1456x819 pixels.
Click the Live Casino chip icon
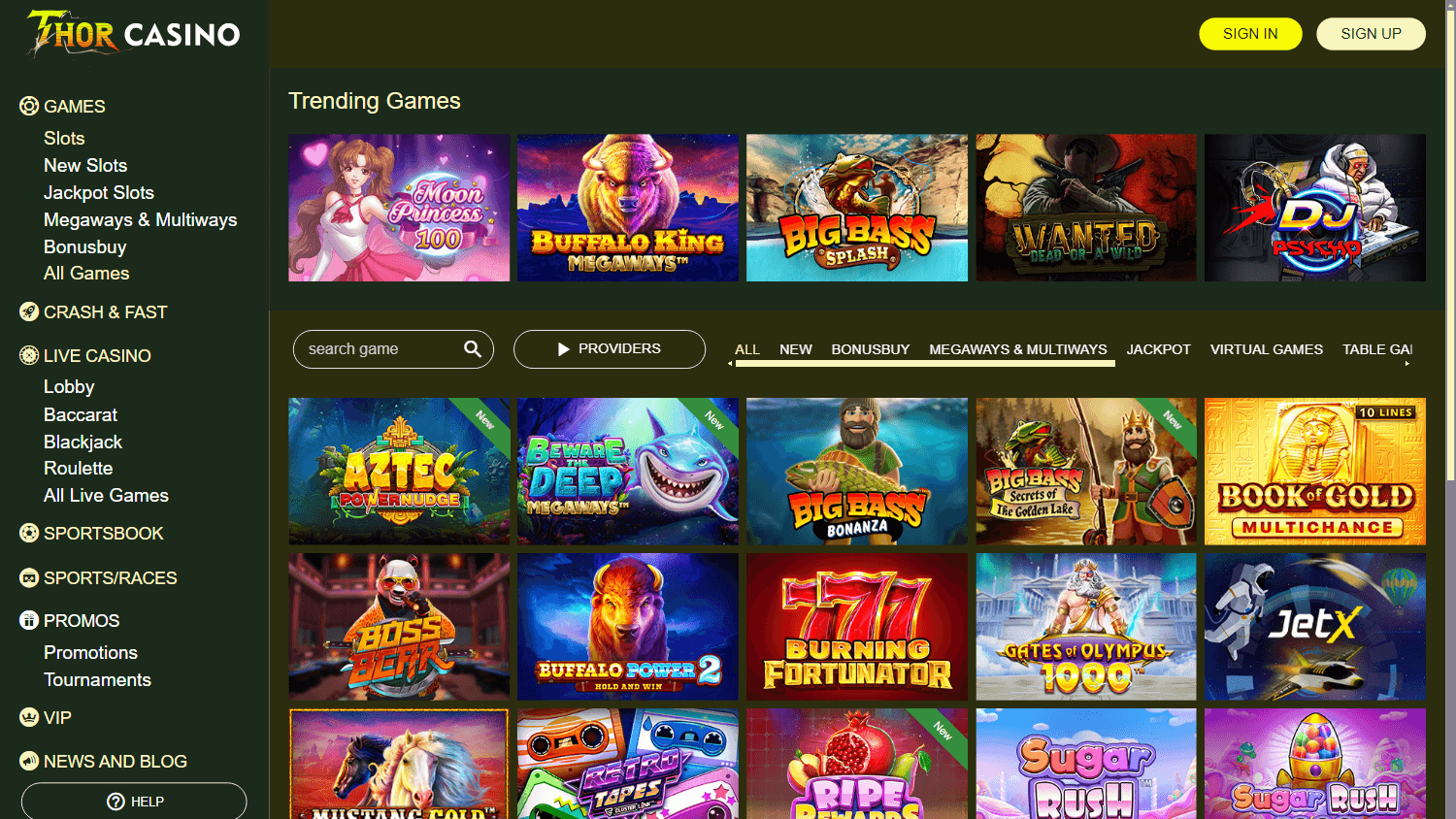[29, 355]
